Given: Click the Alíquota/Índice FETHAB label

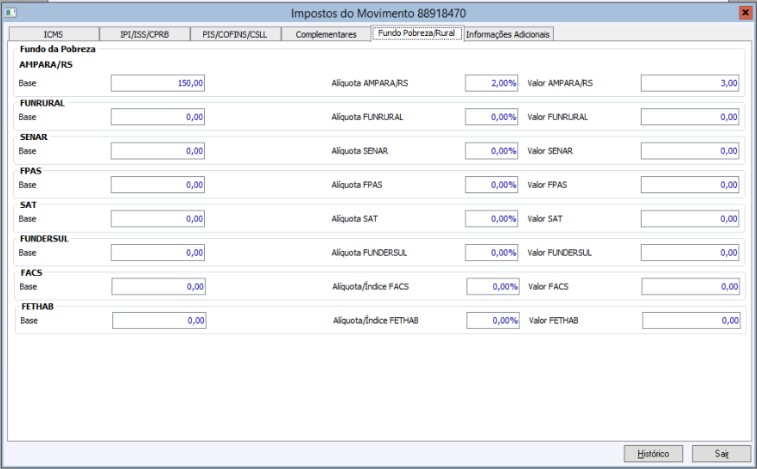Looking at the screenshot, I should coord(376,320).
